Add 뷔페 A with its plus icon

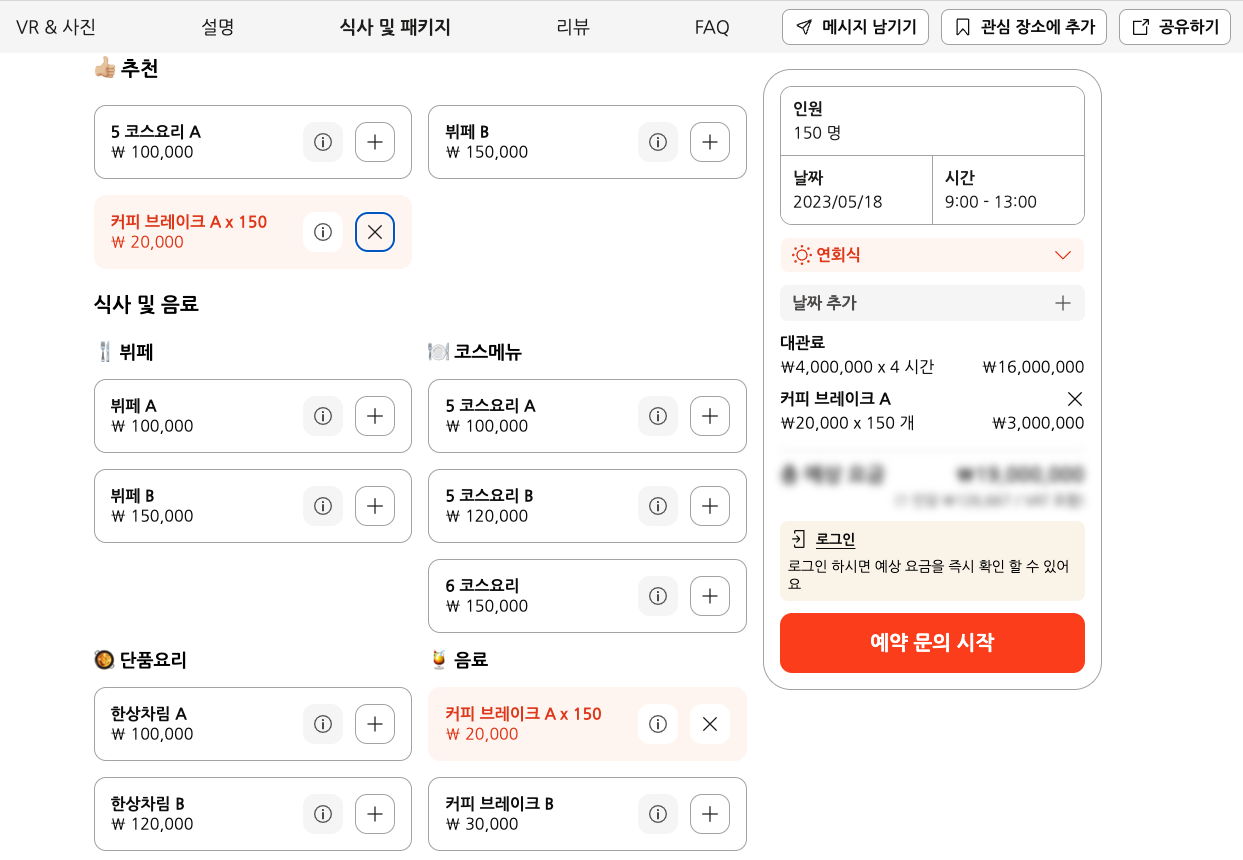click(x=375, y=416)
